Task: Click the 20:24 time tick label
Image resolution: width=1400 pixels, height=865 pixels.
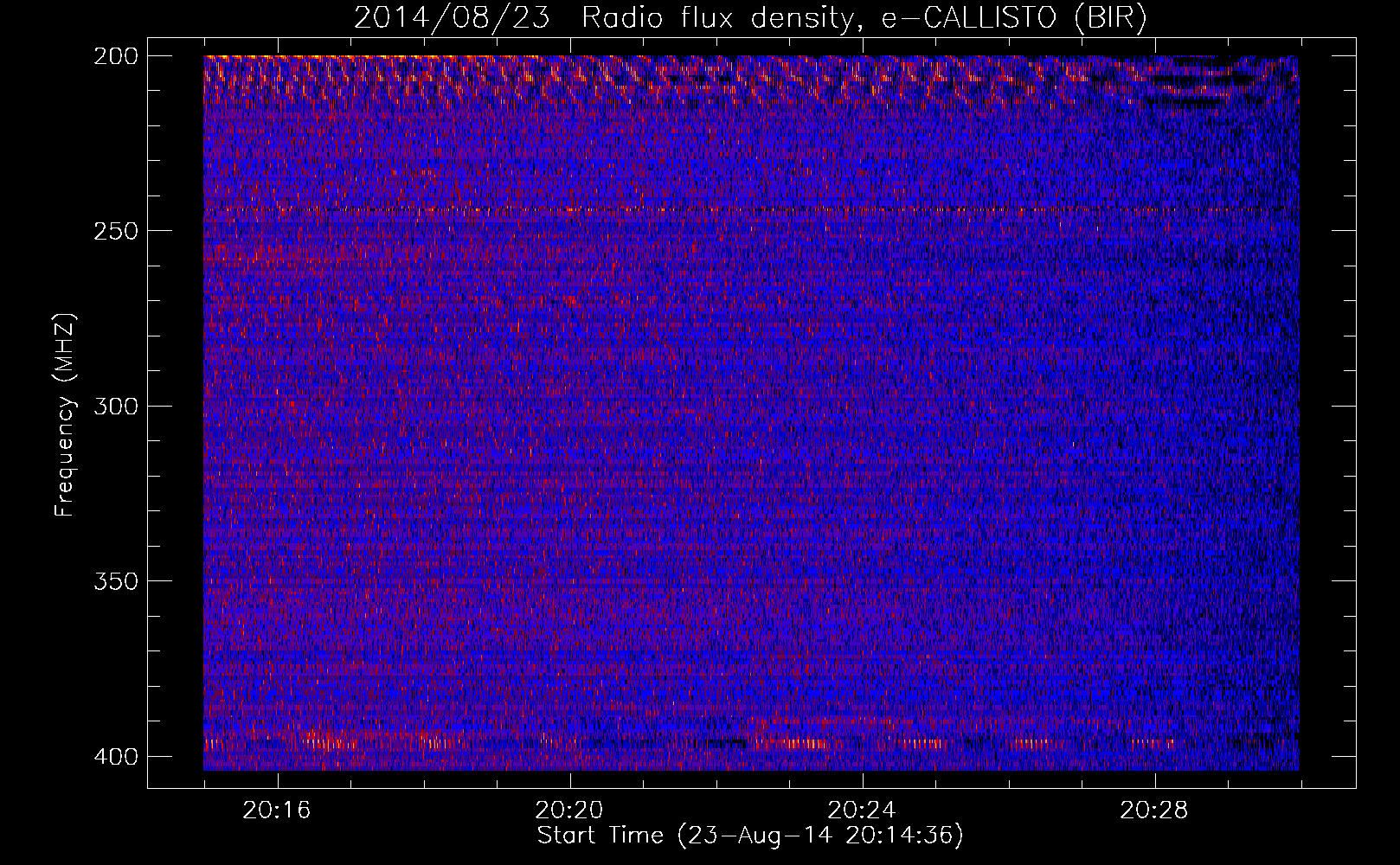Action: click(862, 810)
